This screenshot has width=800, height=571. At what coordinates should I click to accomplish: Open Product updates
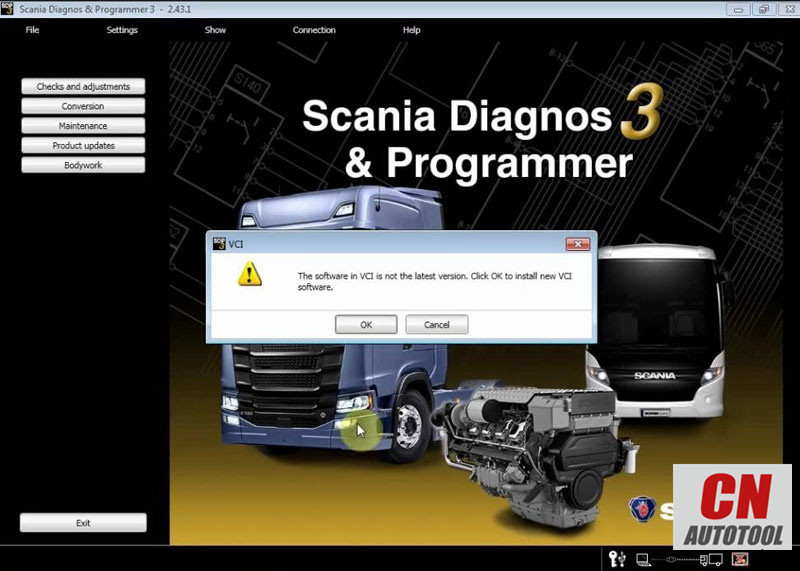(x=83, y=145)
